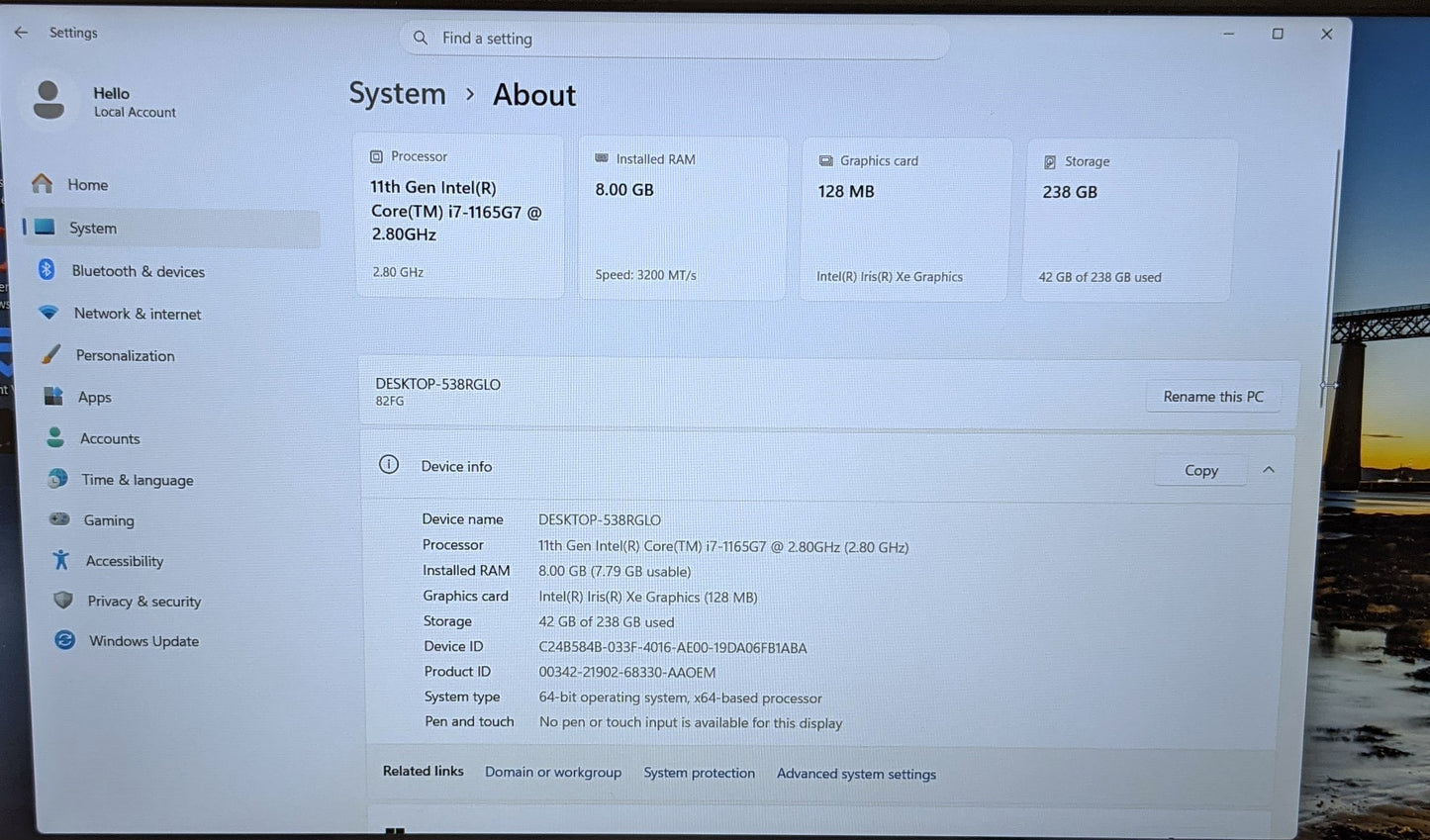Click the Product ID 00342-21902-68330-AAOEM
The image size is (1430, 840).
pyautogui.click(x=627, y=672)
